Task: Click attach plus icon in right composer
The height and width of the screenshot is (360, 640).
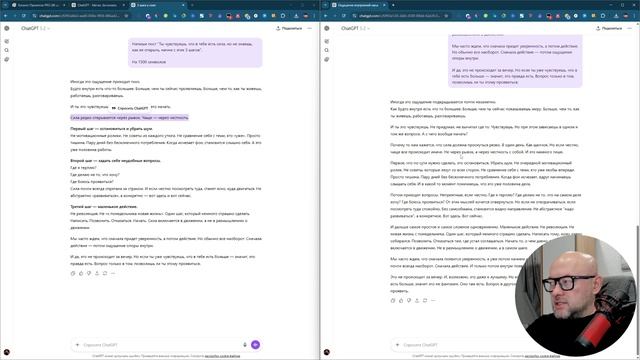Action: point(398,345)
